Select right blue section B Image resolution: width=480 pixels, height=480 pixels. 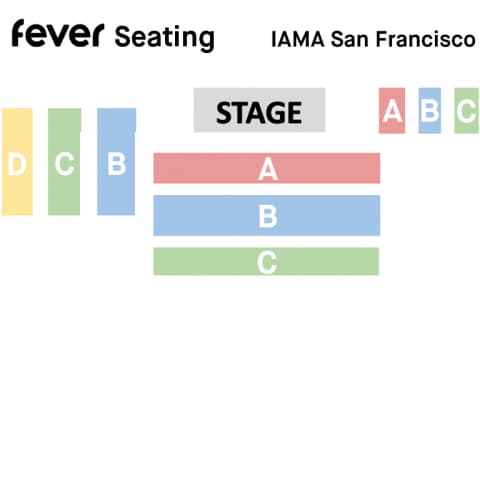pyautogui.click(x=430, y=111)
